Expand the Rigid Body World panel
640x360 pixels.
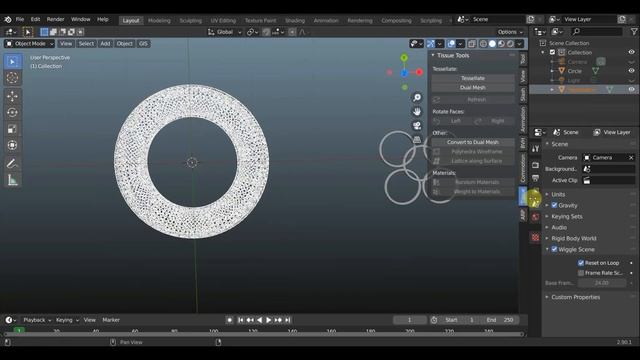click(573, 238)
